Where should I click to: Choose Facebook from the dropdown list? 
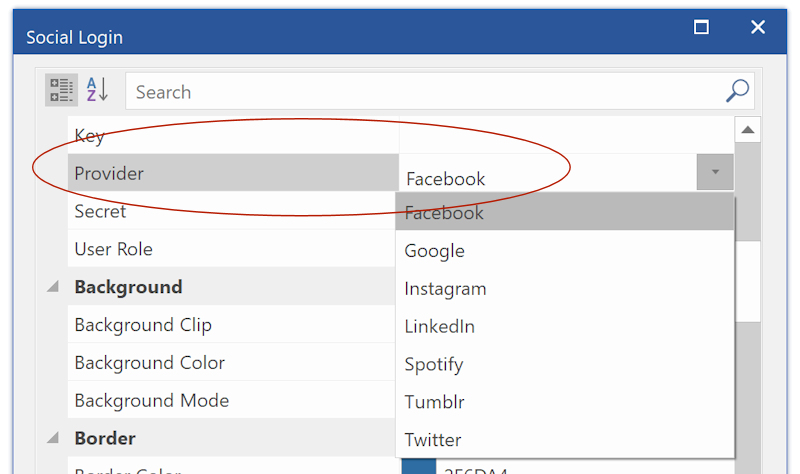click(565, 212)
